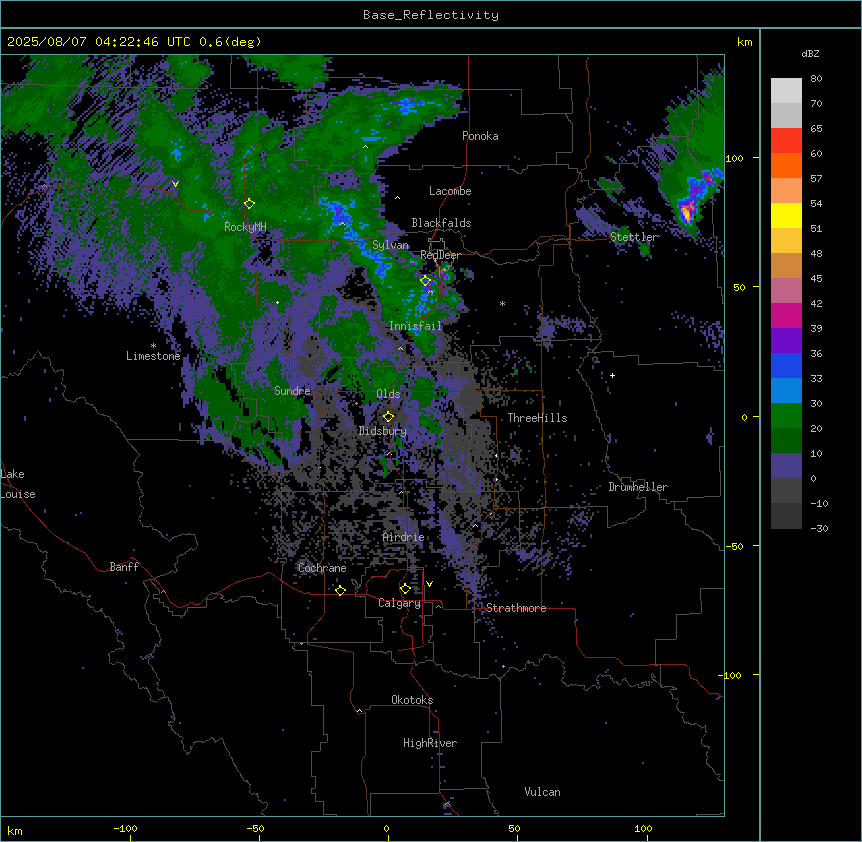Click the Limestone label

pos(153,356)
